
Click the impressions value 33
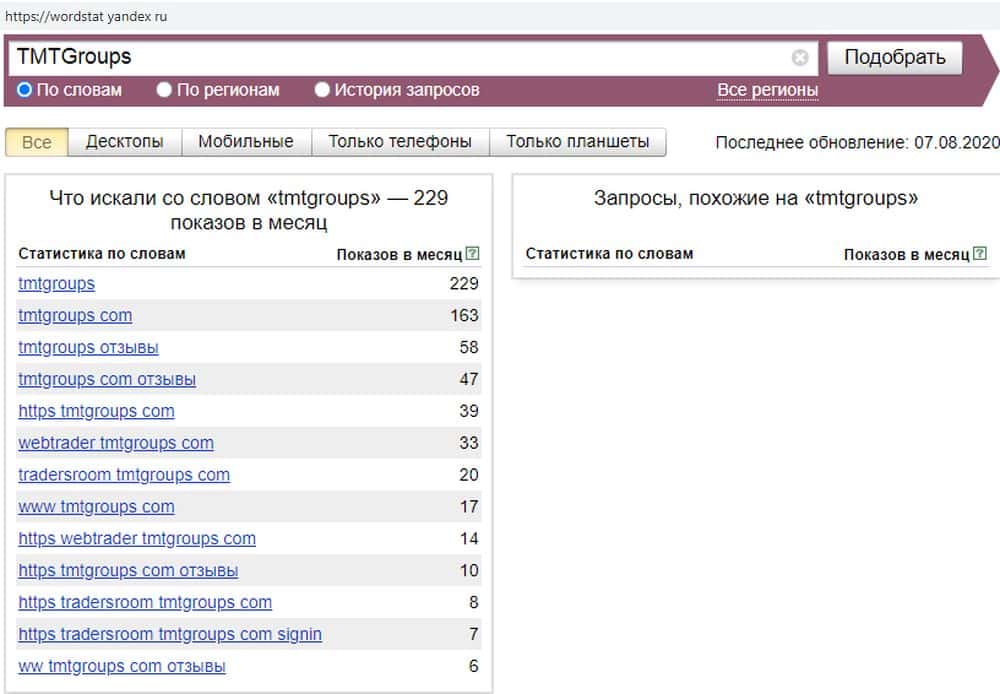click(469, 443)
